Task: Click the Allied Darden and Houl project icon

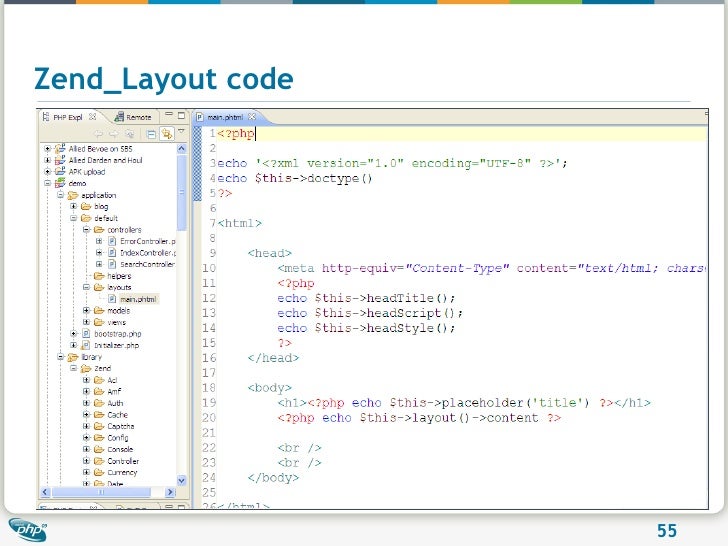Action: click(x=60, y=160)
